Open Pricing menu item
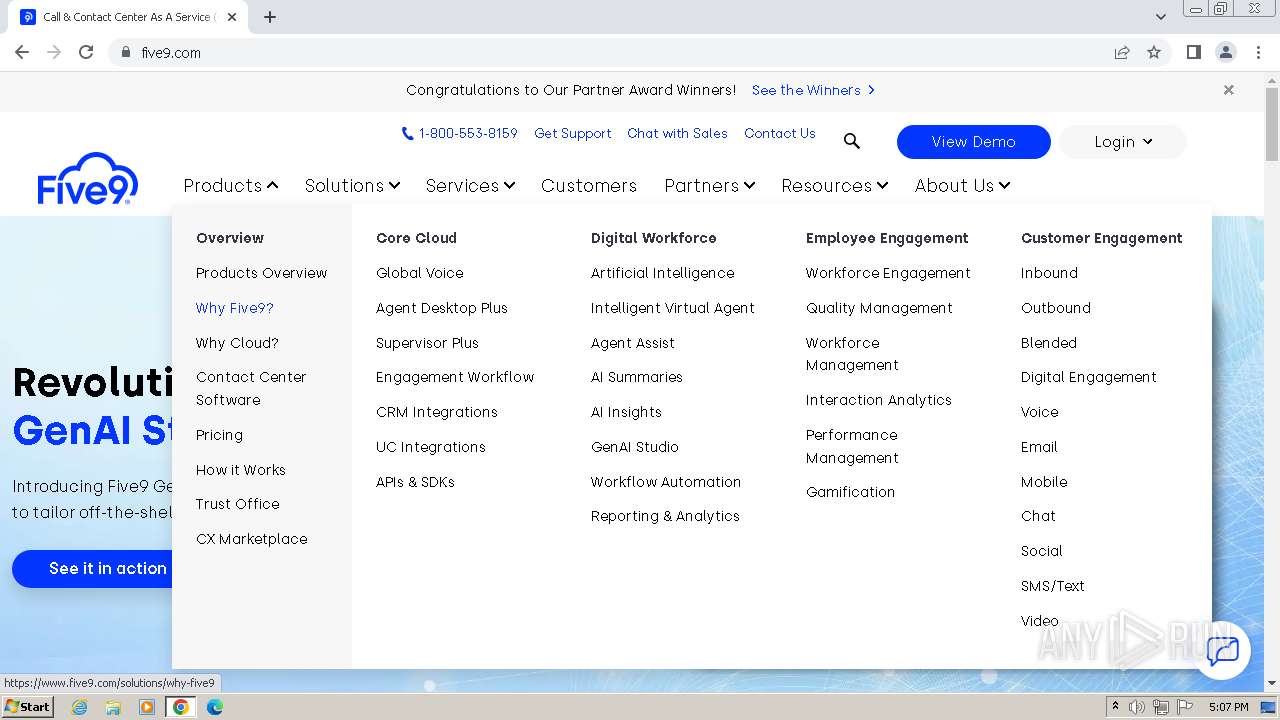The height and width of the screenshot is (720, 1280). tap(219, 435)
